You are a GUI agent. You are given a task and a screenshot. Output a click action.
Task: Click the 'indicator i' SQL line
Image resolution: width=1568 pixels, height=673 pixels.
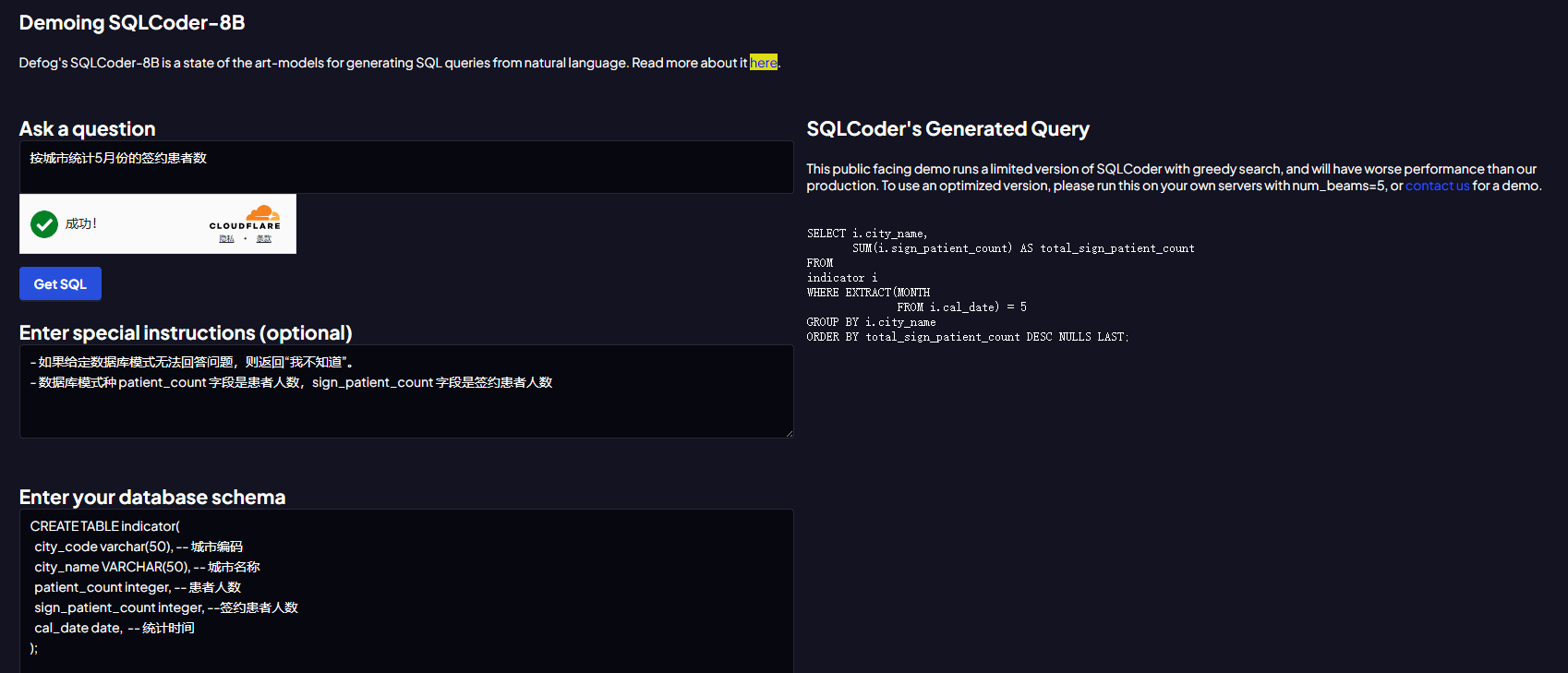[842, 278]
